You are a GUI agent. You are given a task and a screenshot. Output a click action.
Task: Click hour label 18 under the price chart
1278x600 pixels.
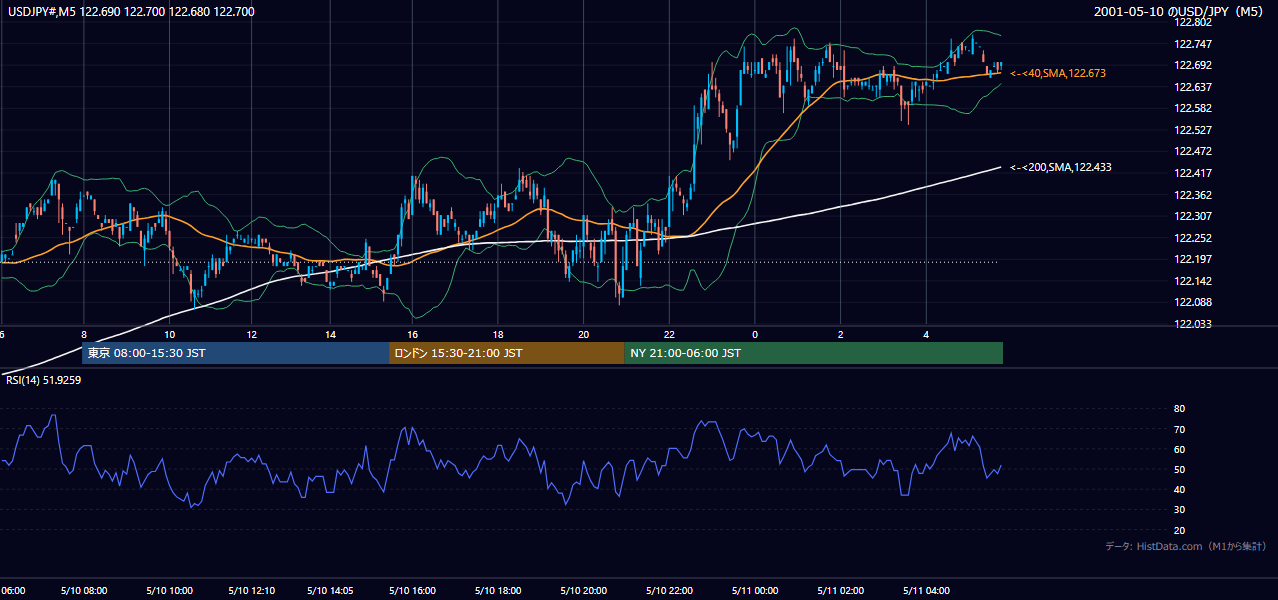tap(498, 334)
